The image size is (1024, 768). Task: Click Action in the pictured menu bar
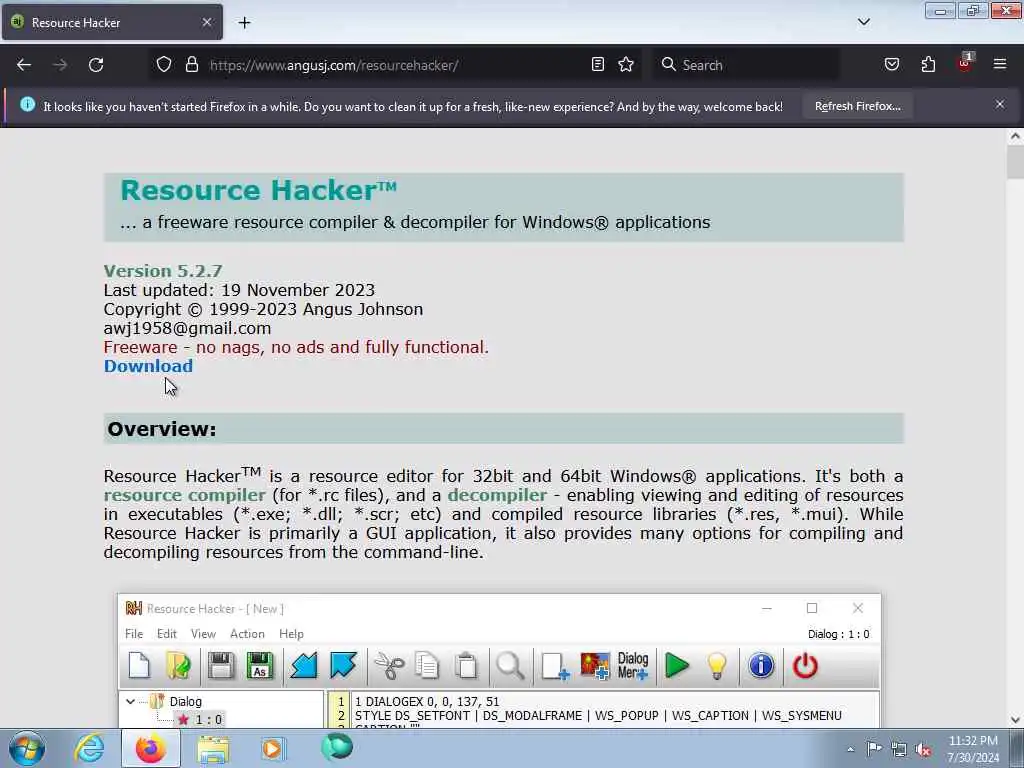[247, 634]
